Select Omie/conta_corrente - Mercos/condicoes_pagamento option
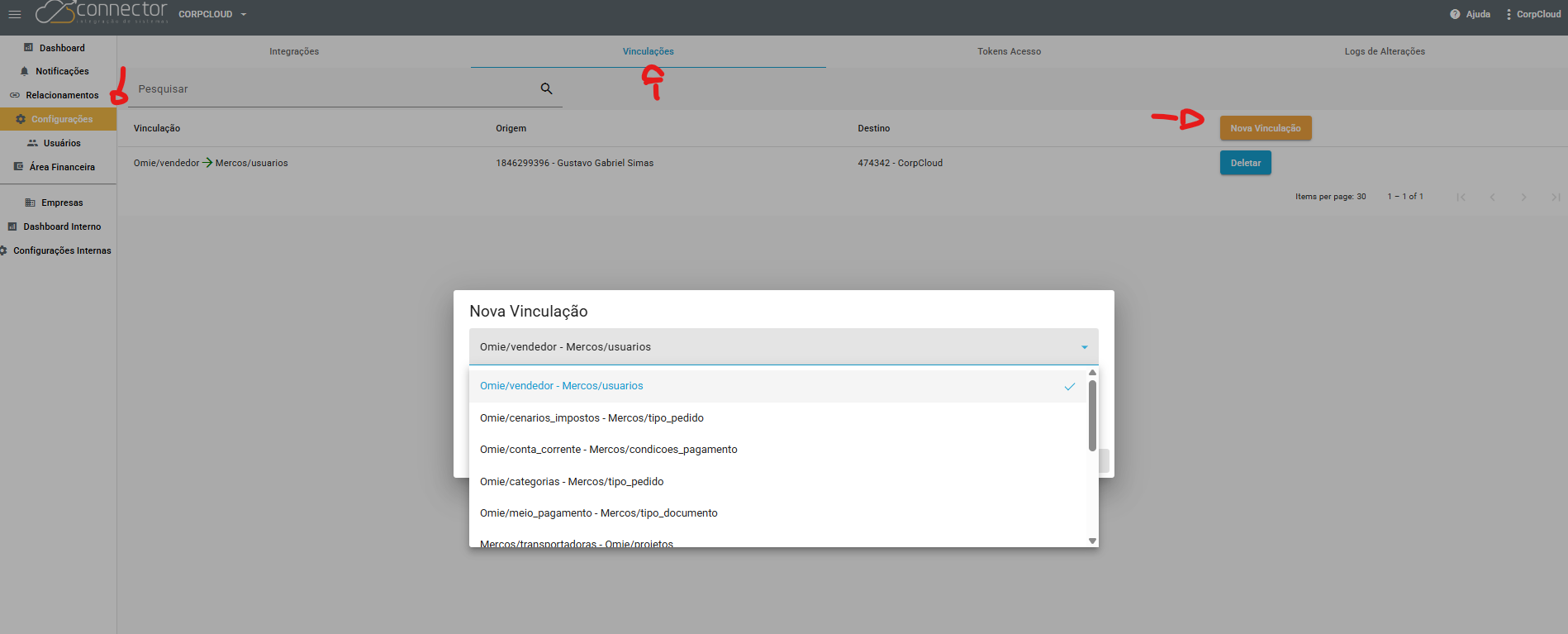This screenshot has height=634, width=1568. click(608, 450)
